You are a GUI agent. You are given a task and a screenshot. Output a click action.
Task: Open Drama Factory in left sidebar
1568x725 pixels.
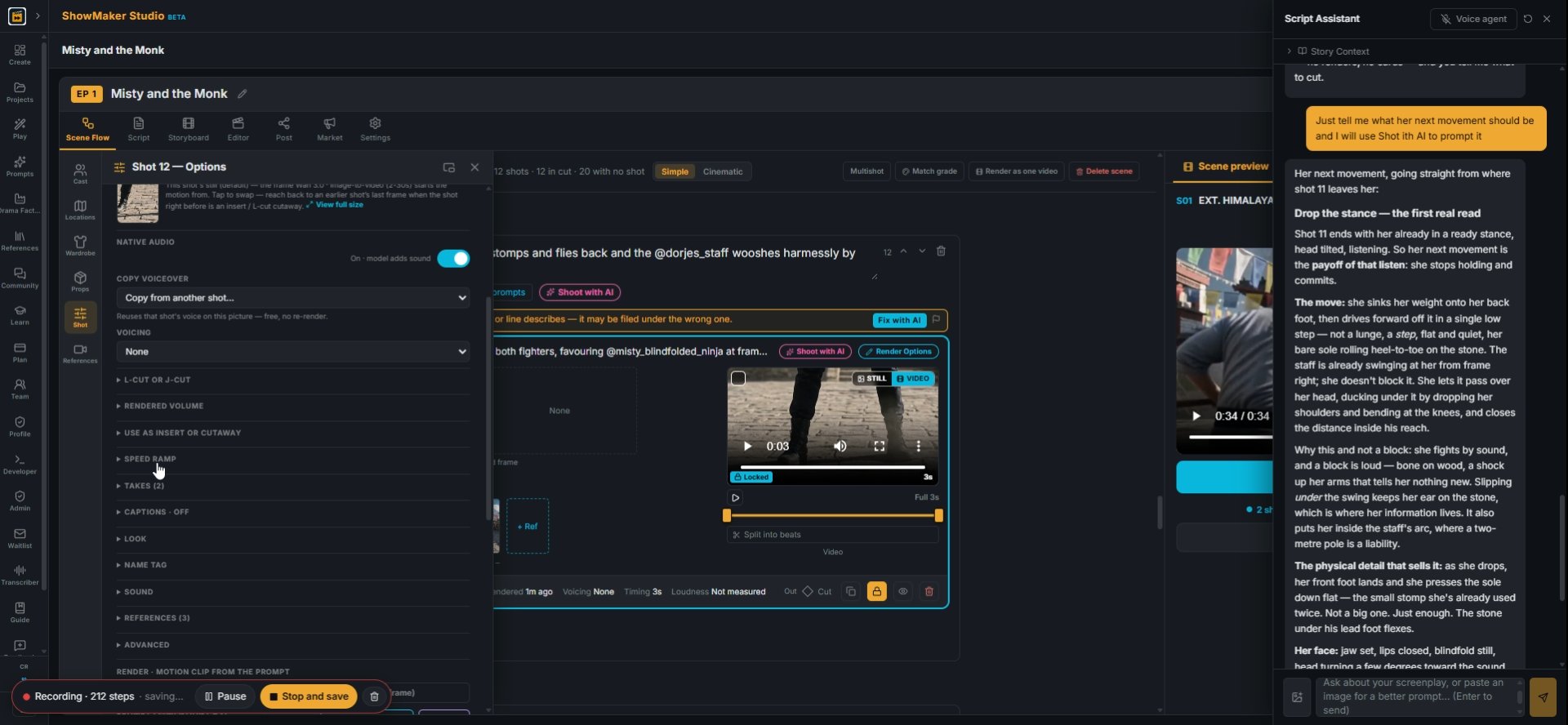tap(20, 203)
